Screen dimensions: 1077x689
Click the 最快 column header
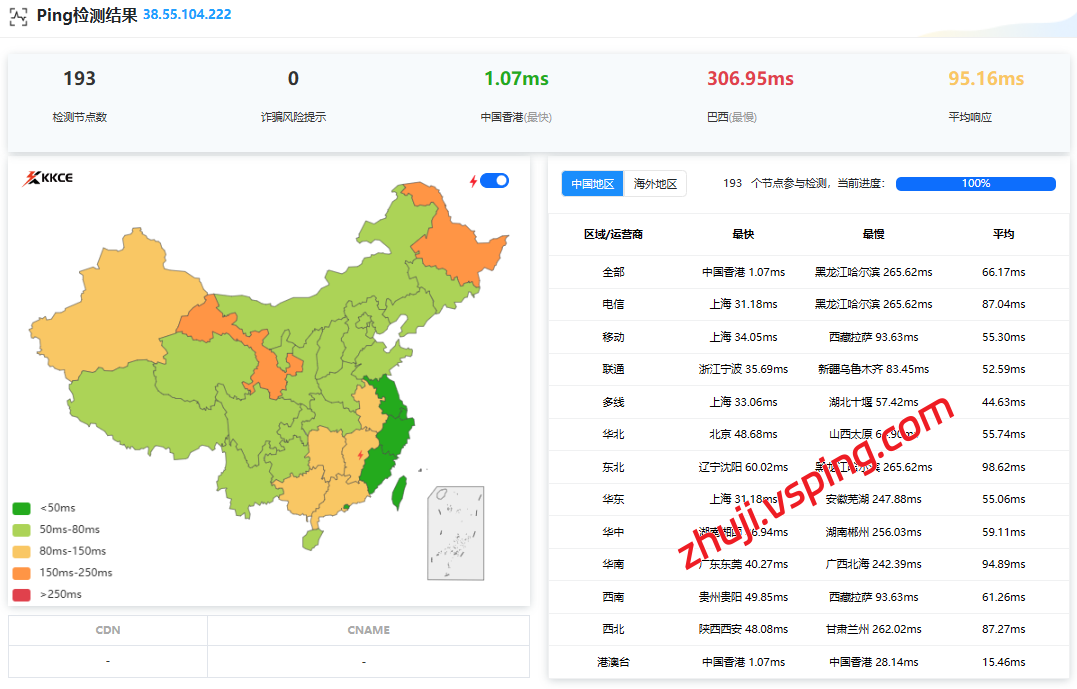(743, 234)
